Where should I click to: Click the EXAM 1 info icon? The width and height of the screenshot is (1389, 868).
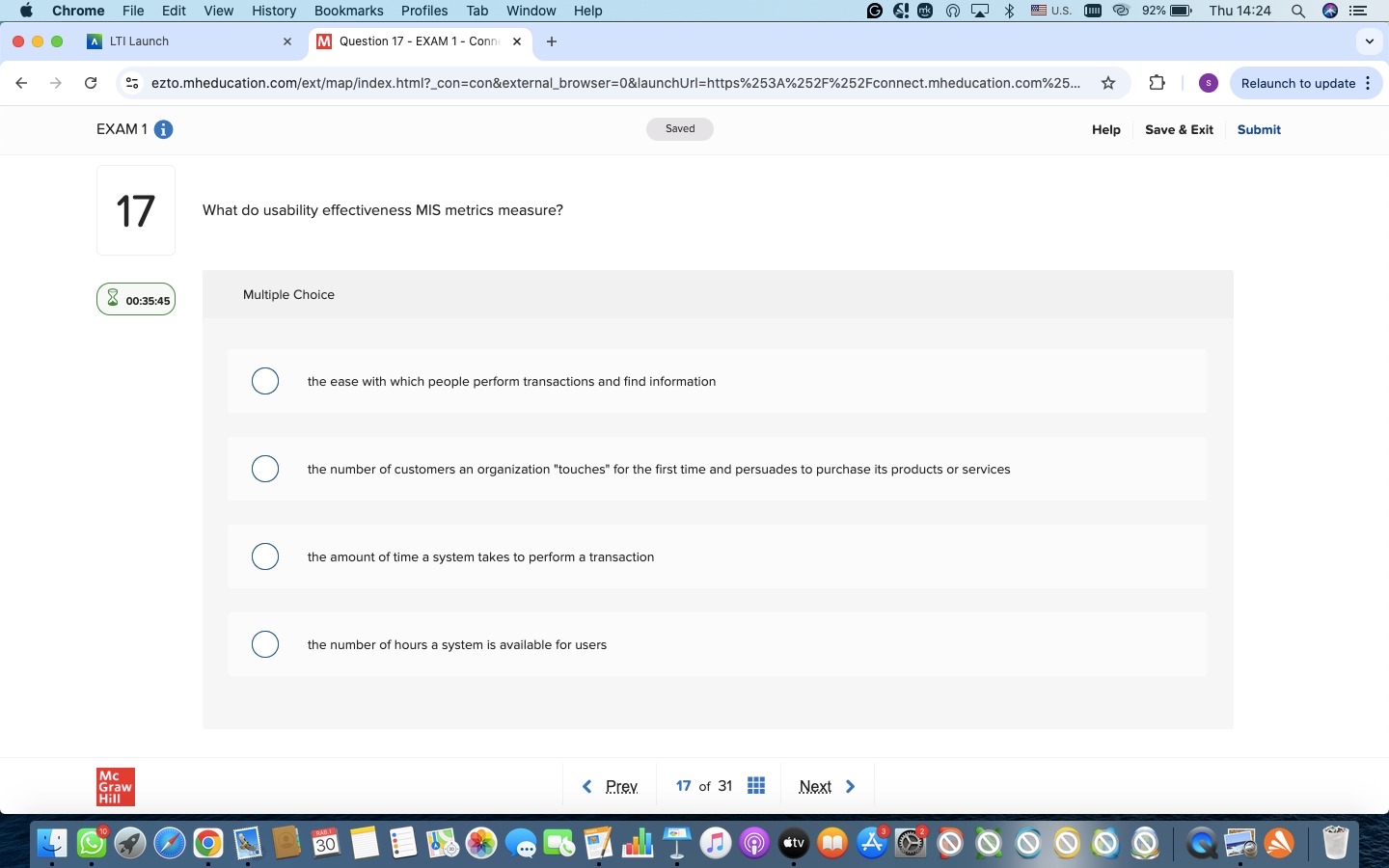pyautogui.click(x=164, y=129)
